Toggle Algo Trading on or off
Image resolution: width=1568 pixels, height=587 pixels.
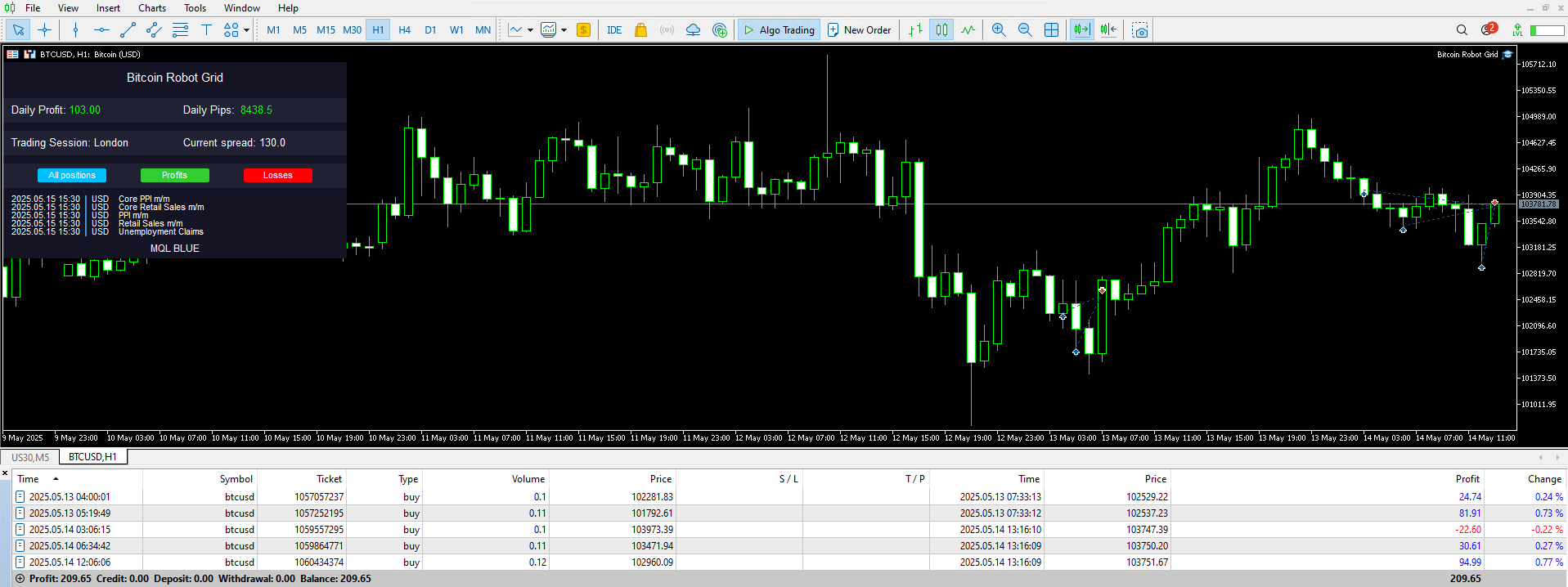click(779, 30)
